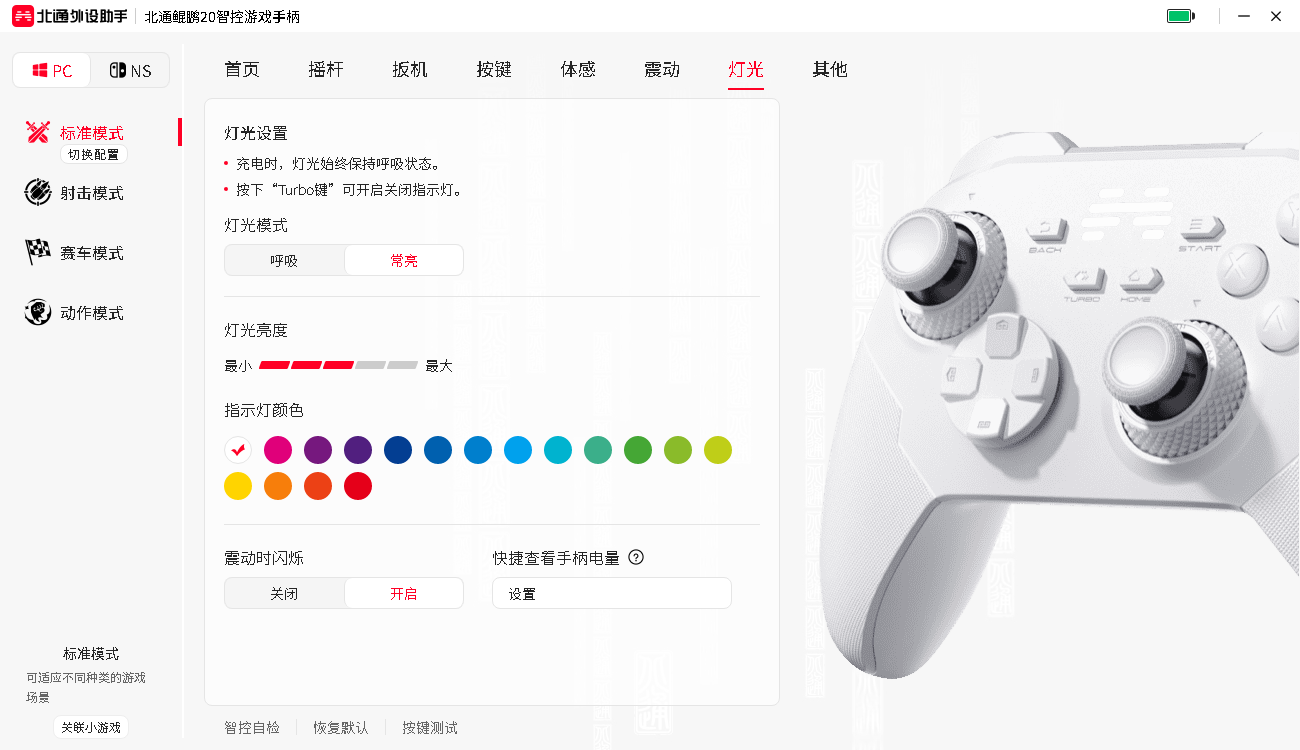The image size is (1300, 750).
Task: Click the 恢复默认 link
Action: click(341, 728)
